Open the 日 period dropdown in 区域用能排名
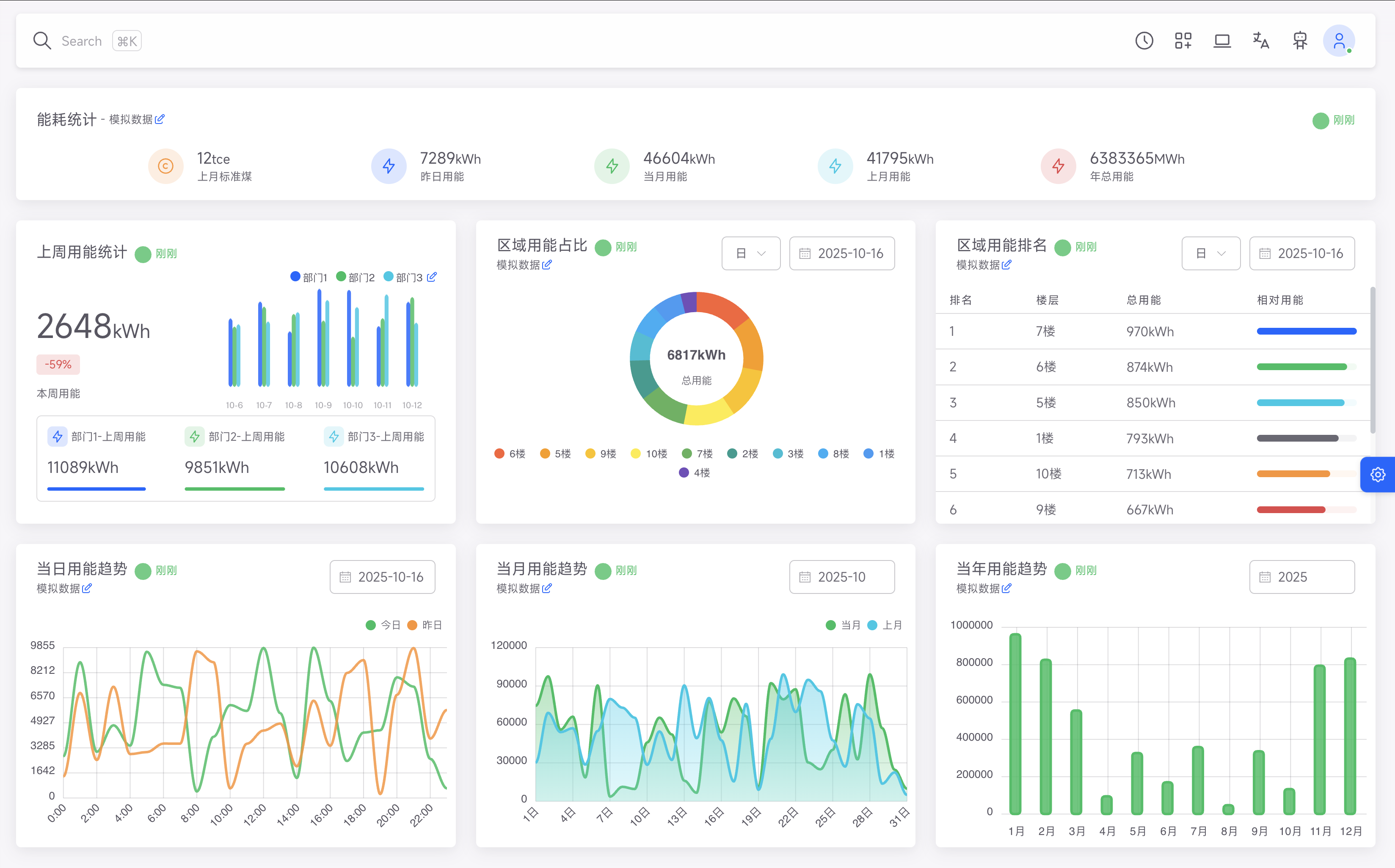This screenshot has height=868, width=1395. tap(1210, 253)
